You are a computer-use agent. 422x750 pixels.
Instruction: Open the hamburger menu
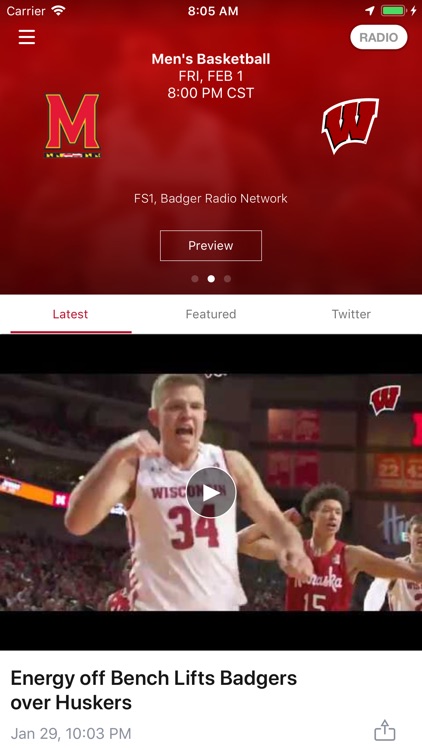pyautogui.click(x=27, y=37)
